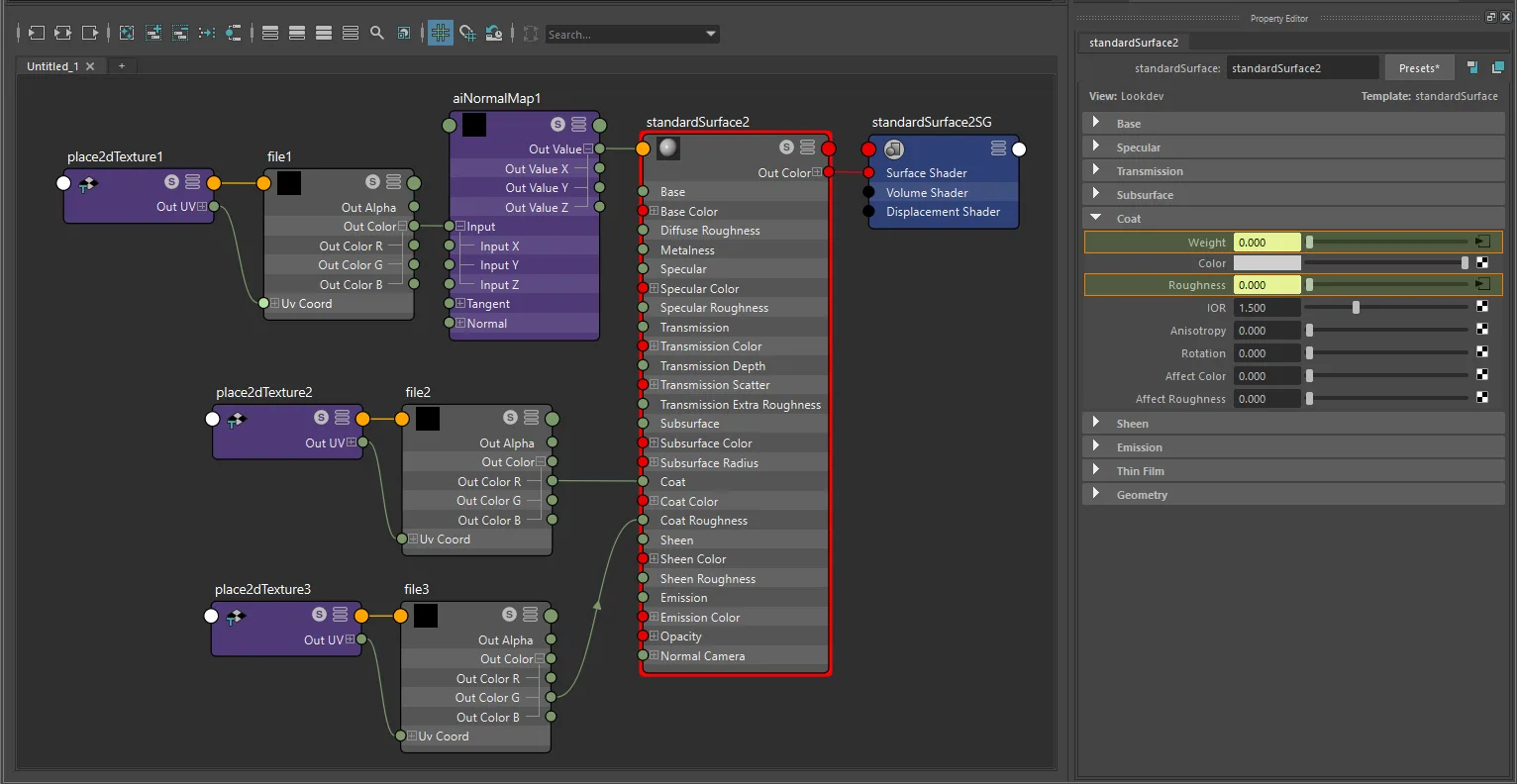
Task: Click copy tab icon beside Presets
Action: pyautogui.click(x=1498, y=67)
